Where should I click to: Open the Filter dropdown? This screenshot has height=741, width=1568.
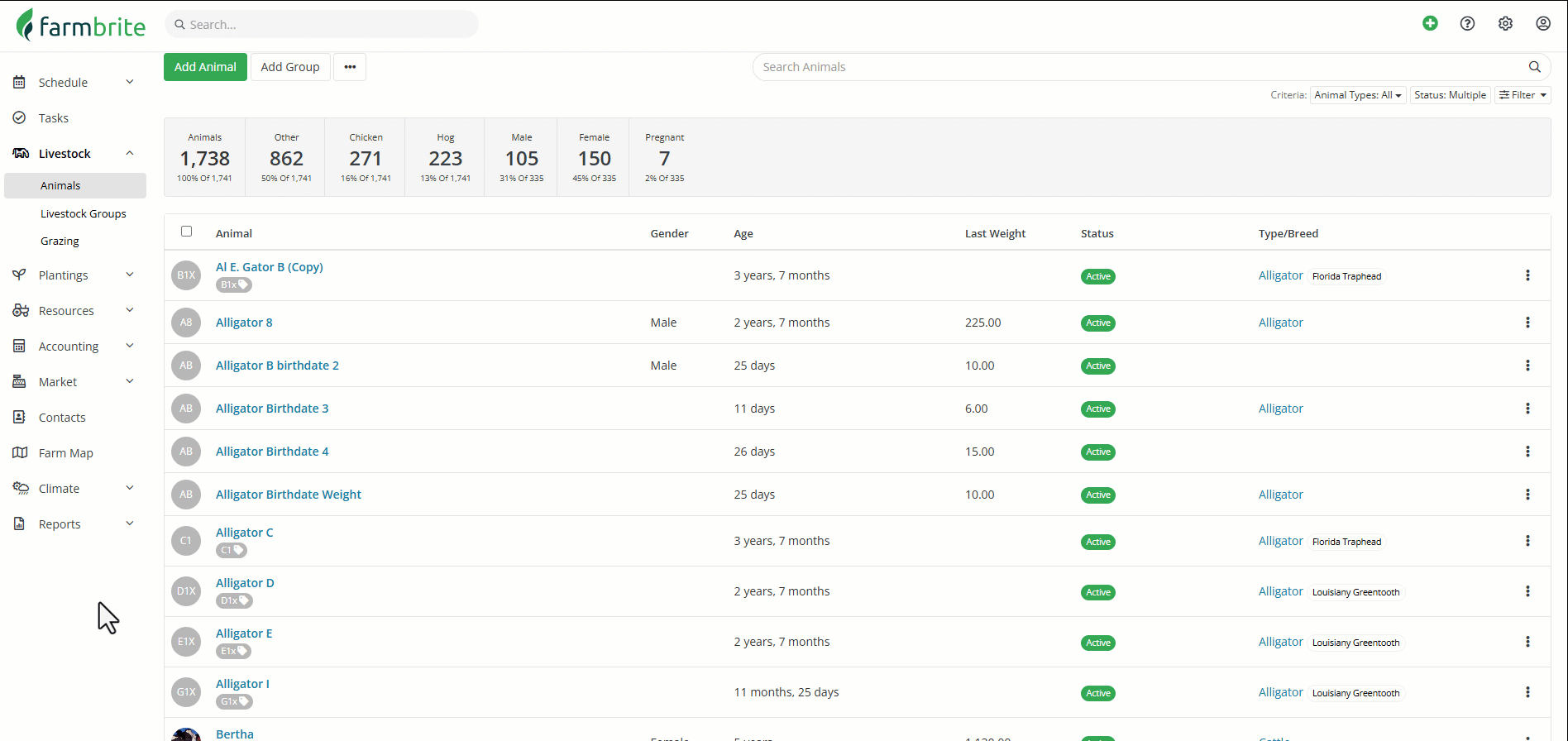click(x=1523, y=95)
